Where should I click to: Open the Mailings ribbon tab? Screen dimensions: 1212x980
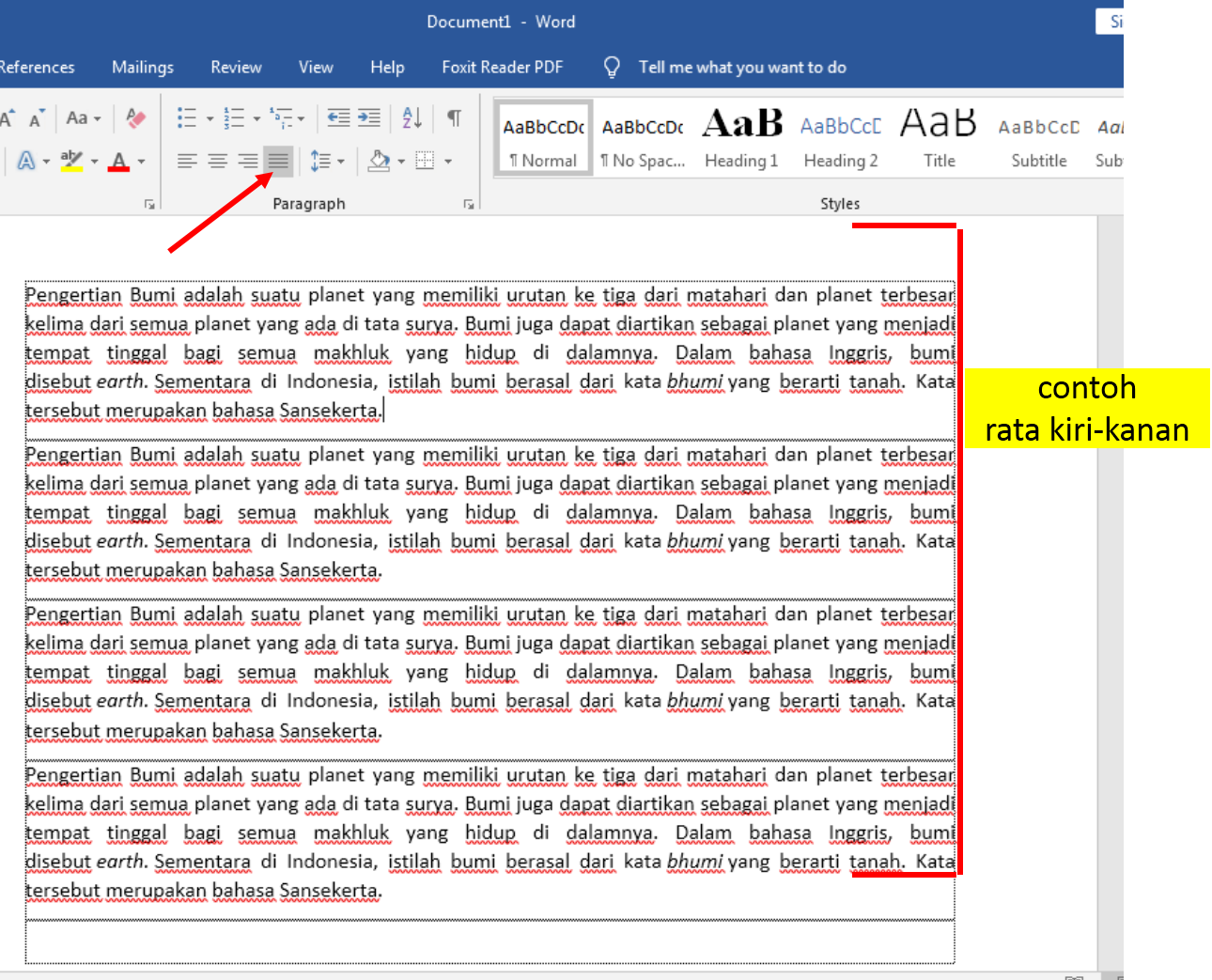(143, 67)
